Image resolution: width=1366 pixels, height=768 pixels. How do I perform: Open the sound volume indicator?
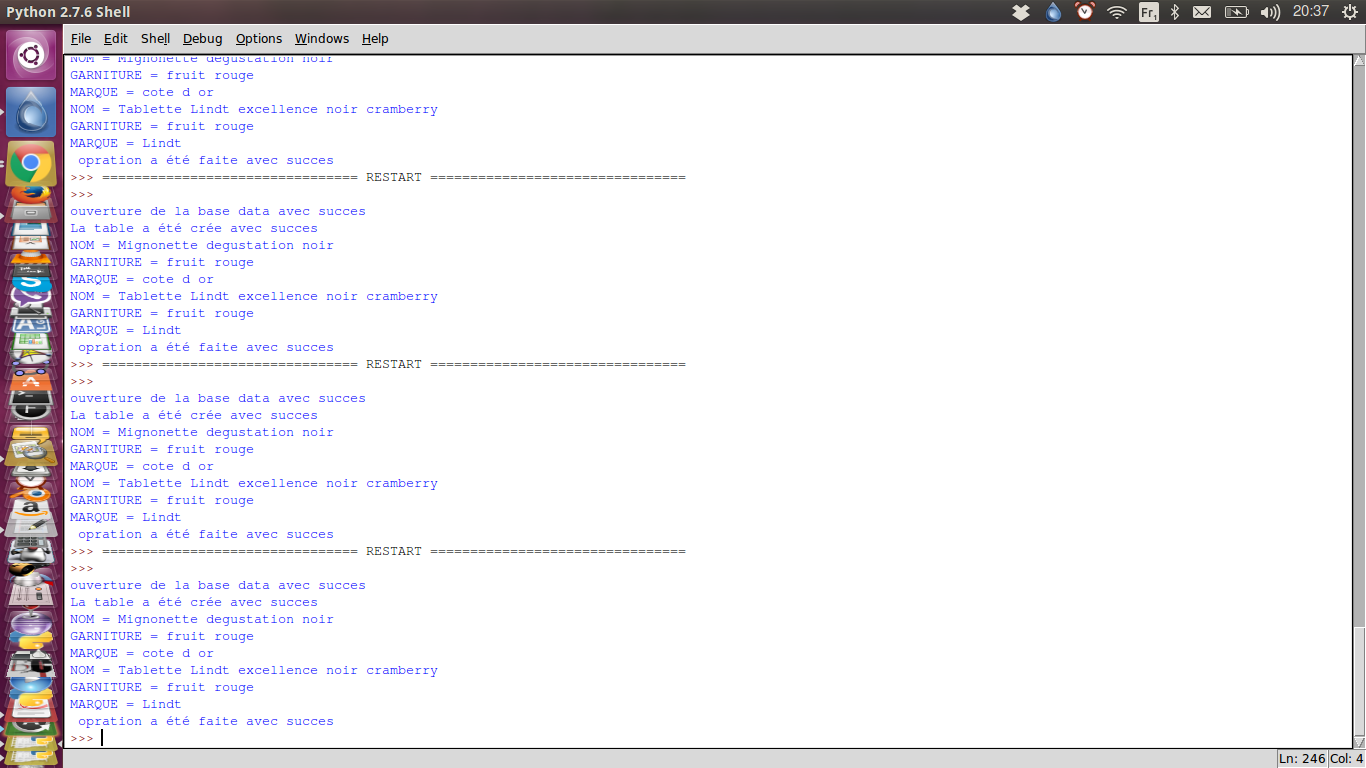pos(1270,12)
